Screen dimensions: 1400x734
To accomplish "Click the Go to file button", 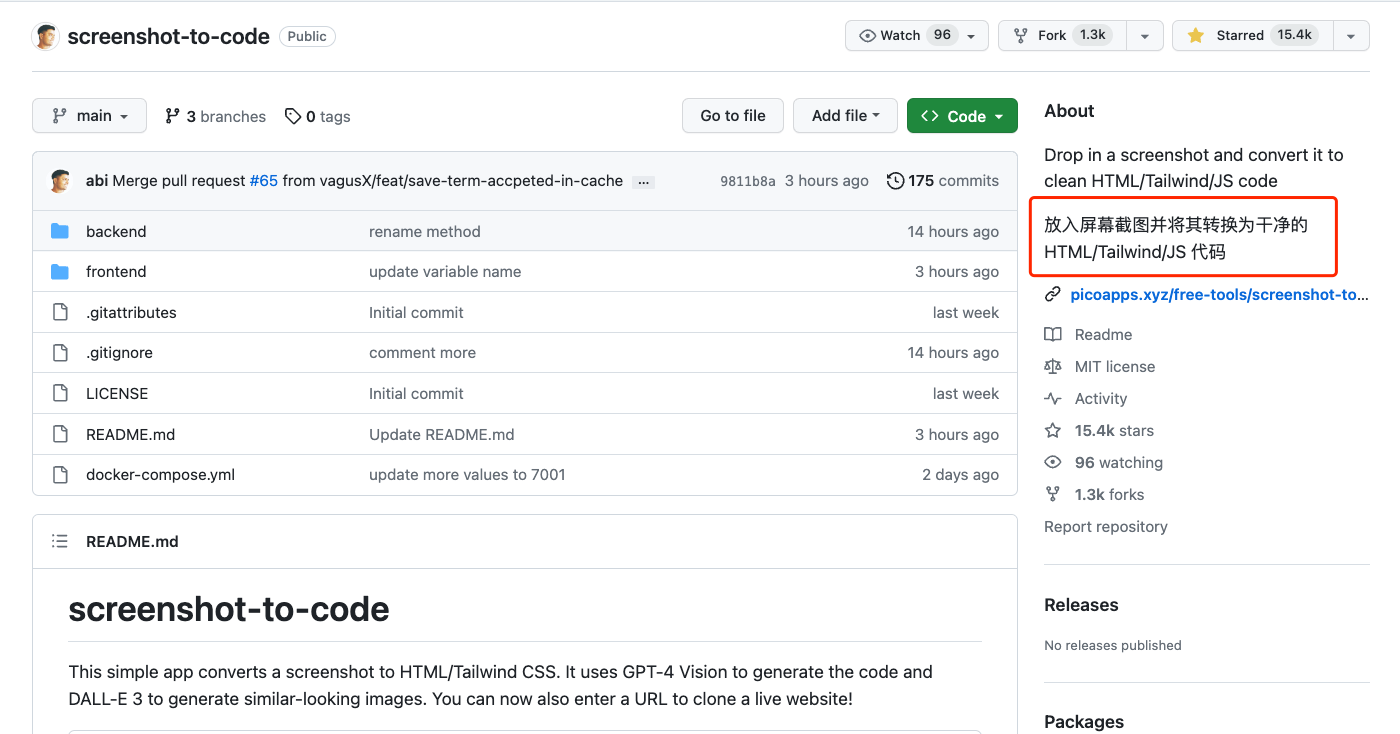I will [733, 116].
